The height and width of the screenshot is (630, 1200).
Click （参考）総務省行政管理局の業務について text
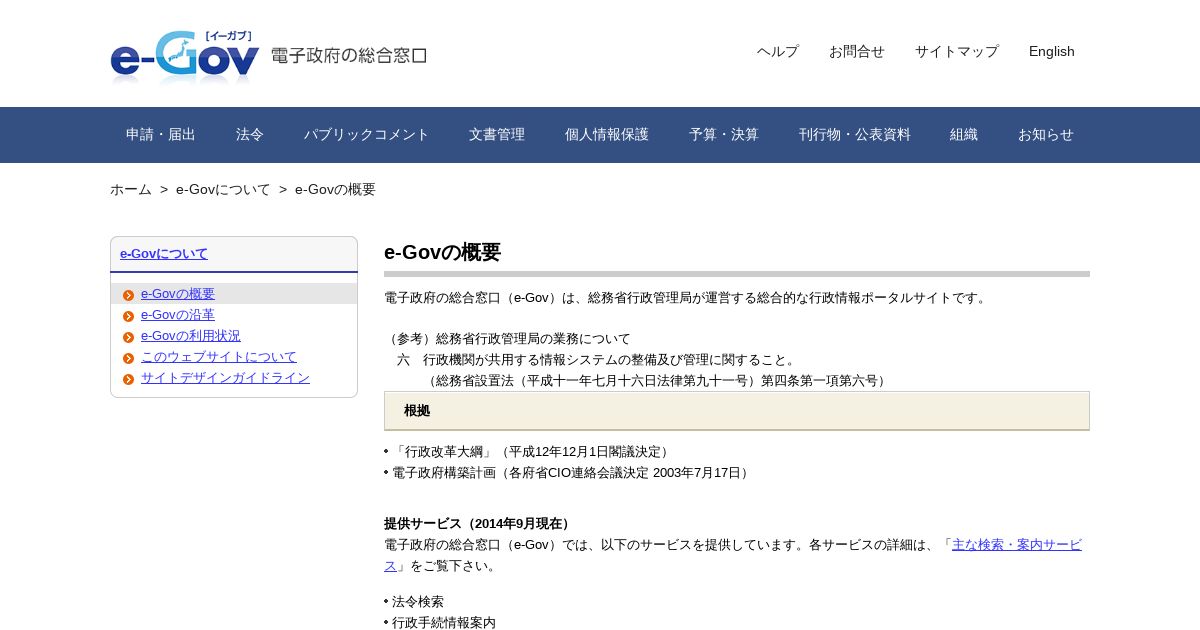click(508, 339)
